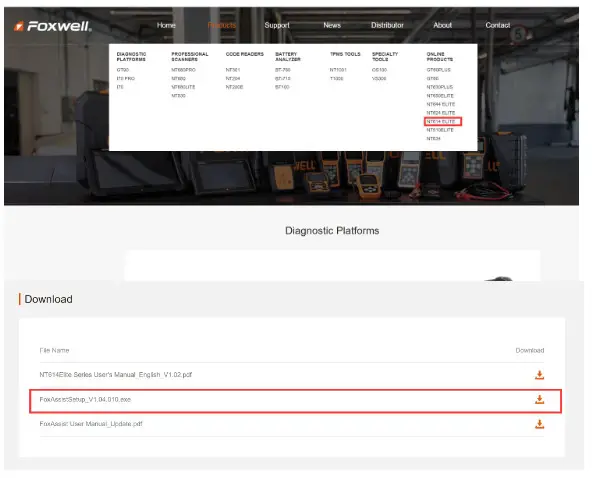Select the Professional Scanners category heading

tap(191, 57)
